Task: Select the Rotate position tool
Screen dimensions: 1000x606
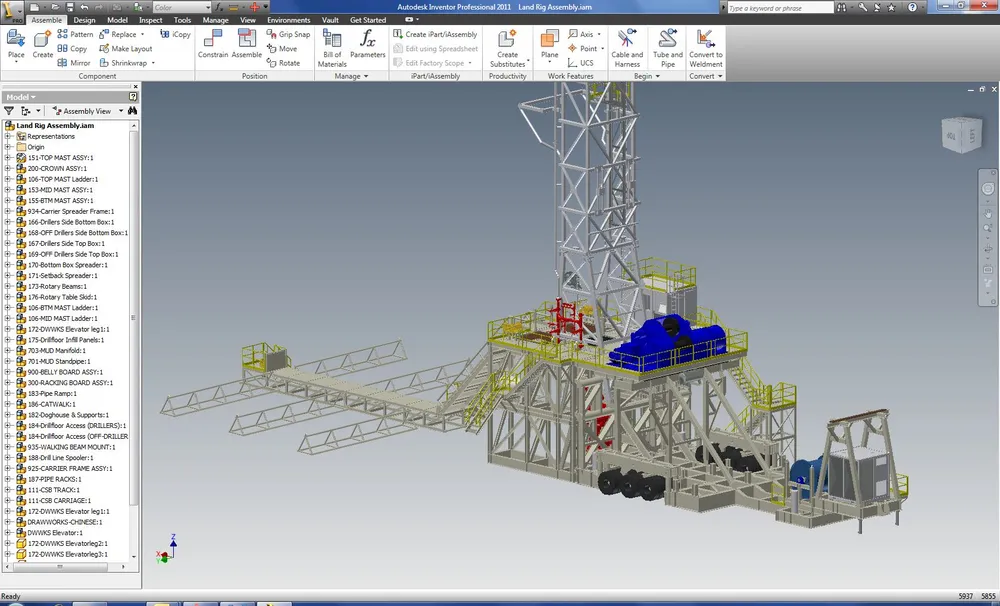Action: (x=284, y=63)
